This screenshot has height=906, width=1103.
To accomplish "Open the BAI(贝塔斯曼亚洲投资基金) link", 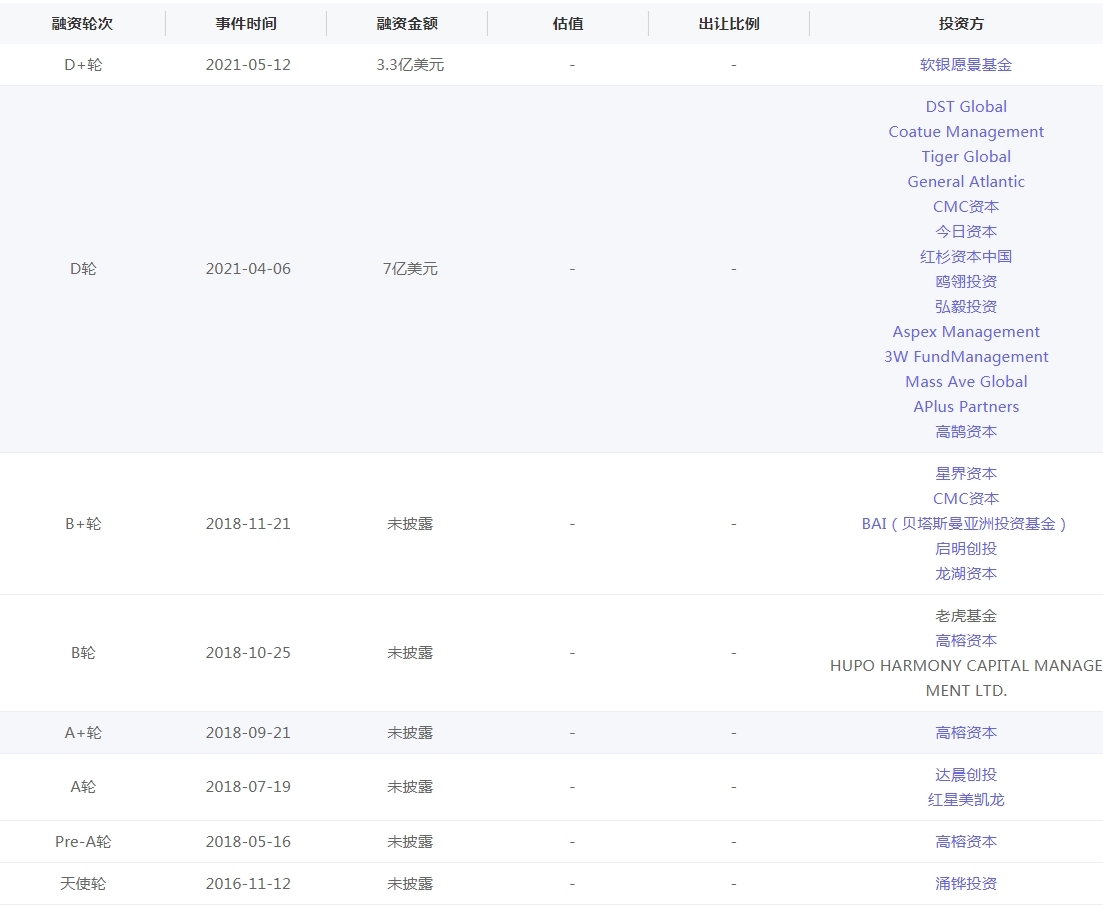I will tap(965, 523).
